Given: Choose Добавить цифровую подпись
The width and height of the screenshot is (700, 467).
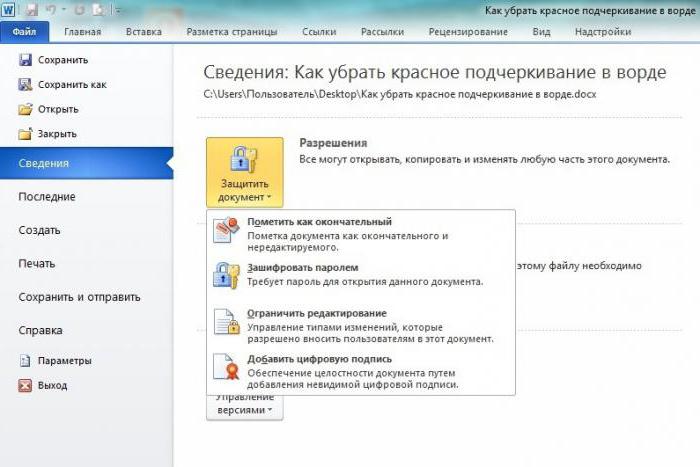Looking at the screenshot, I should pyautogui.click(x=361, y=371).
